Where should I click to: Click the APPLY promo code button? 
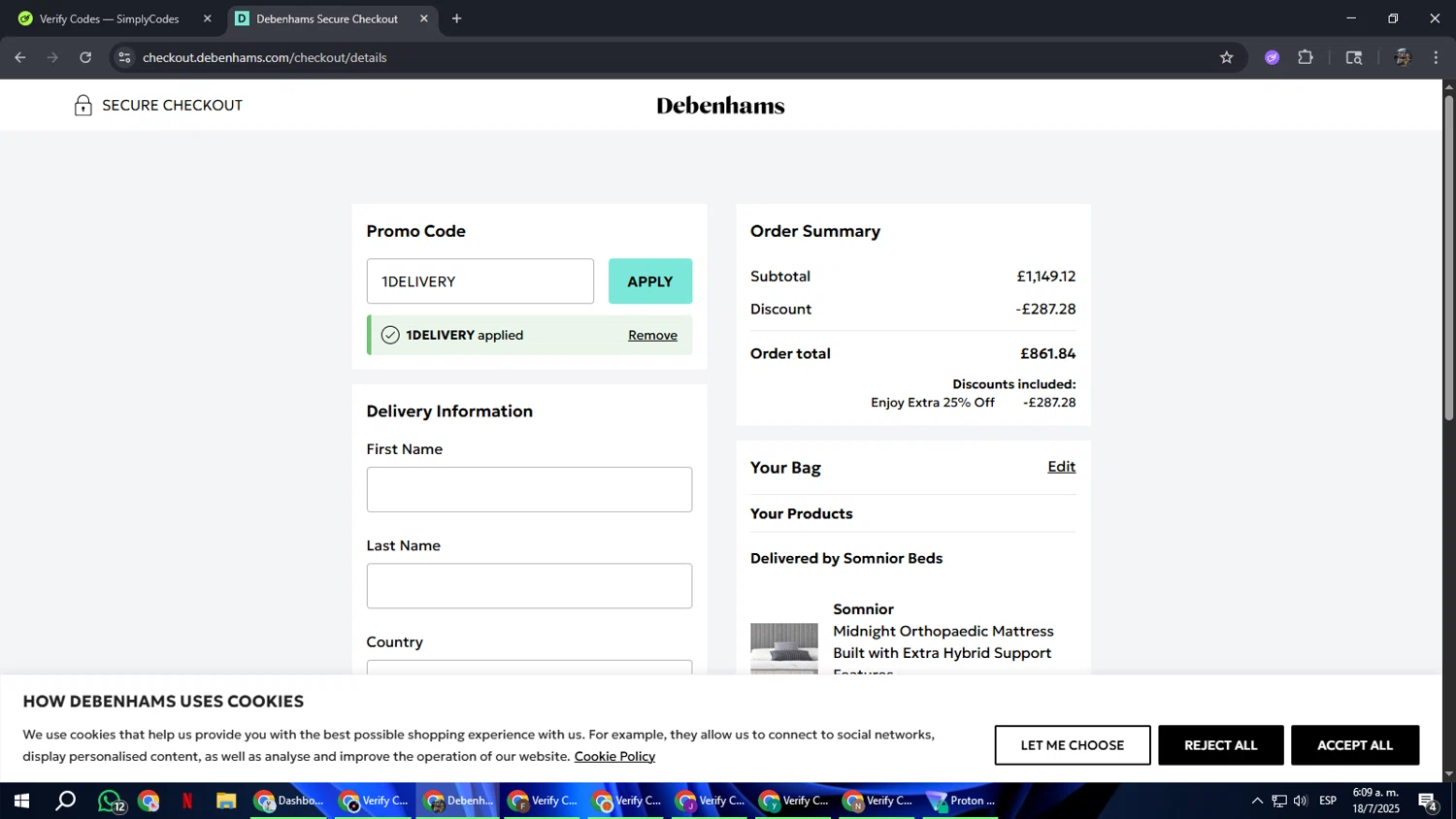[650, 281]
